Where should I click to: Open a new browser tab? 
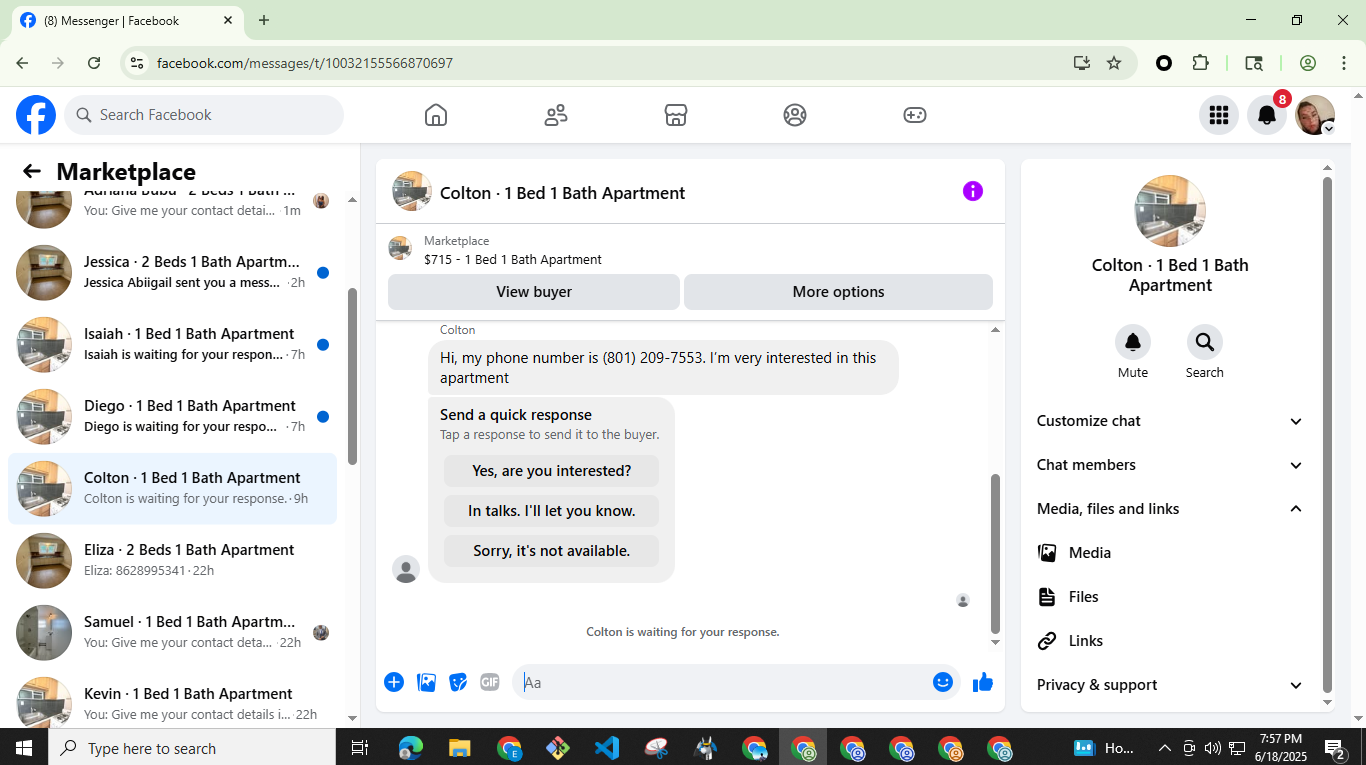[264, 20]
